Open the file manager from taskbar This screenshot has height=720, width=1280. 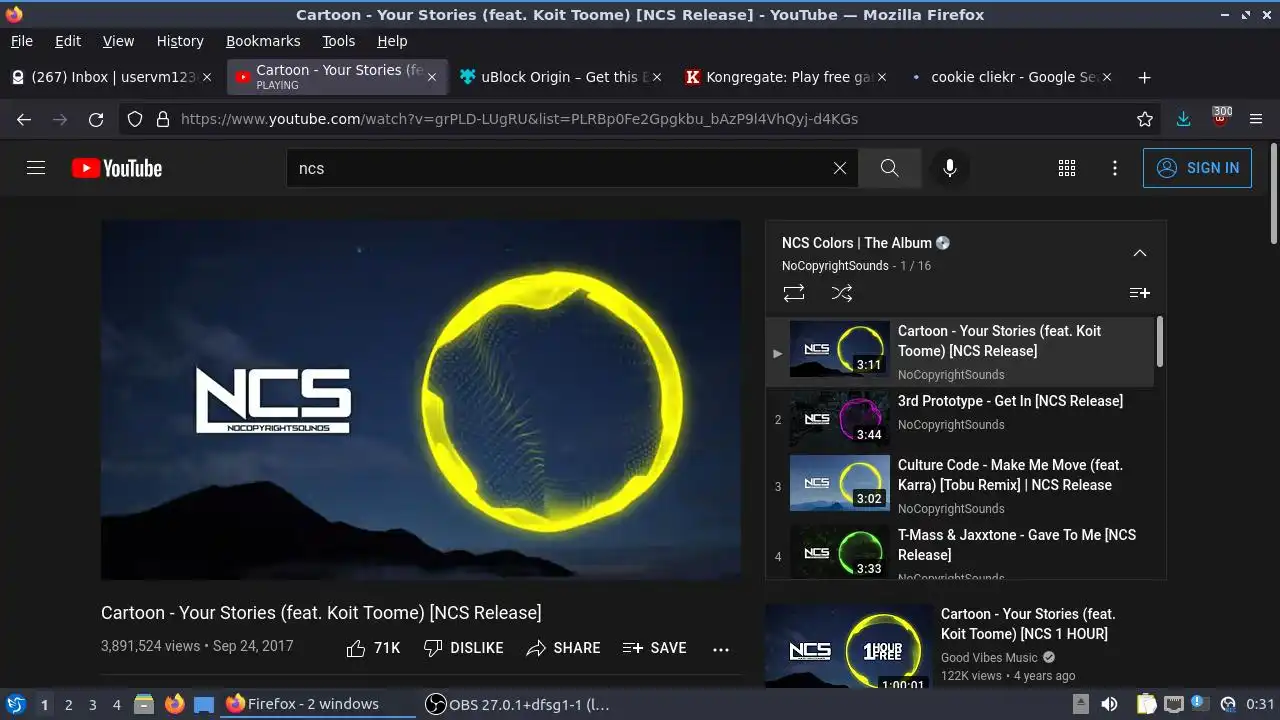point(144,704)
